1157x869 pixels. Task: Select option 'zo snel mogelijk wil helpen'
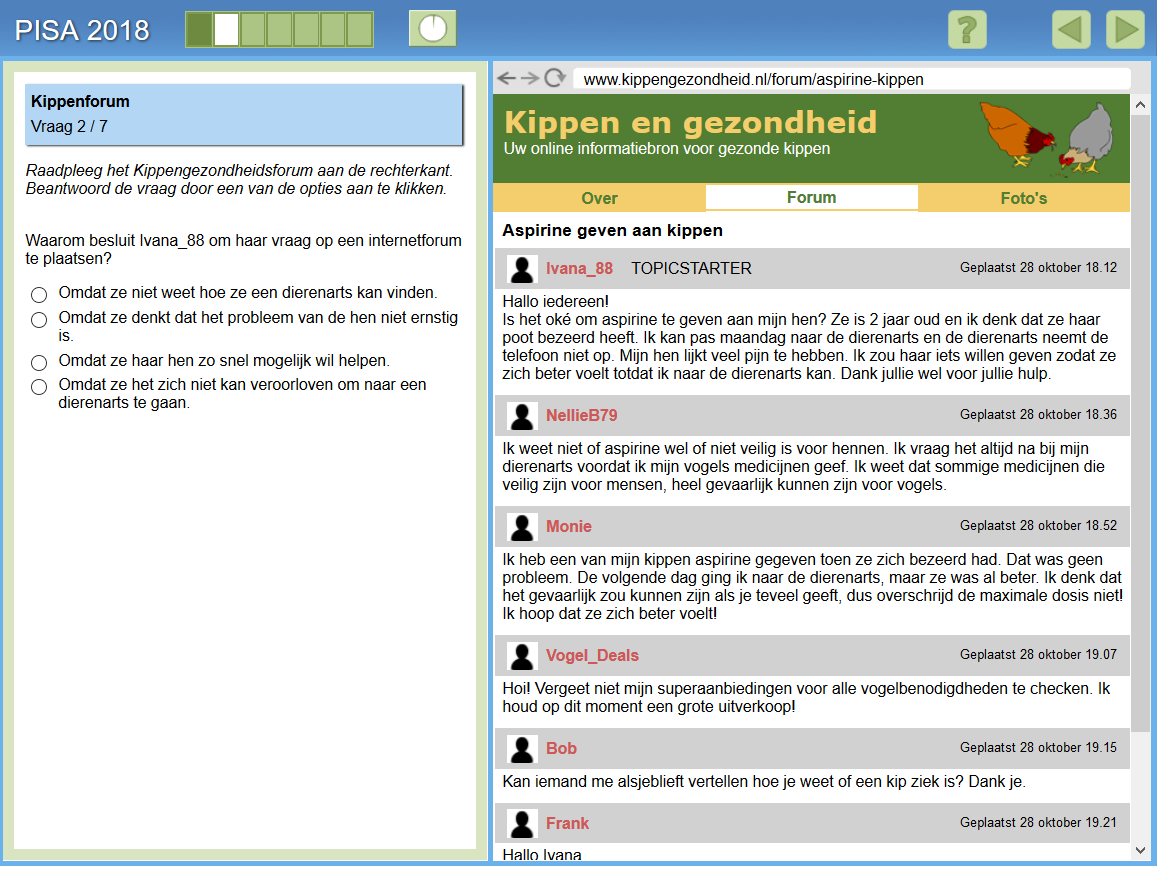[39, 362]
